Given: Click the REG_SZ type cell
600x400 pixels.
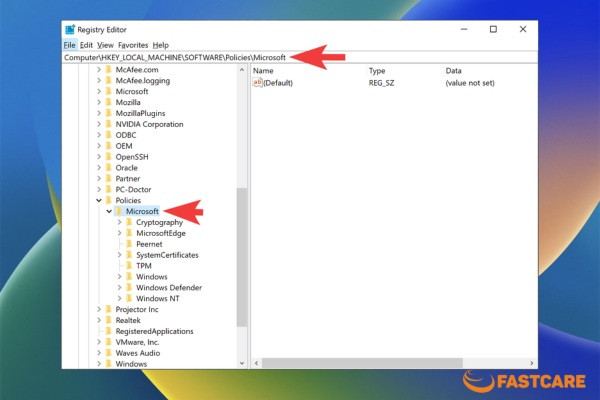Looking at the screenshot, I should (x=381, y=83).
